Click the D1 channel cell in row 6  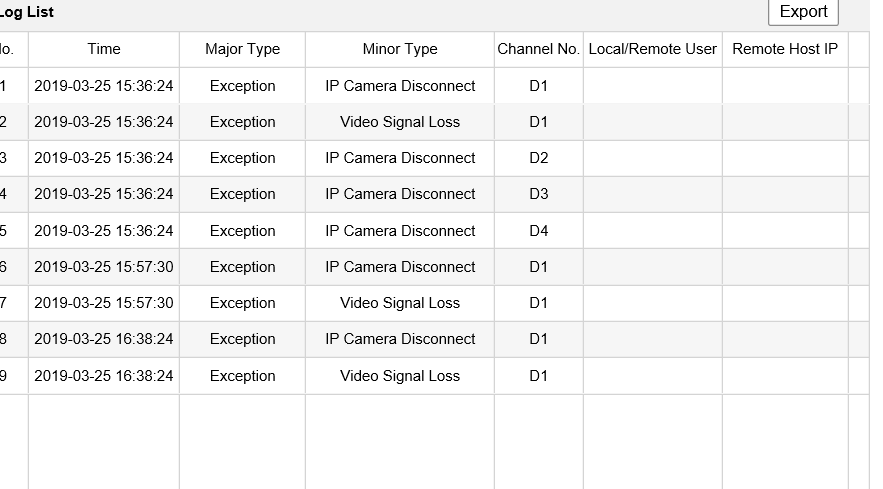[x=539, y=267]
